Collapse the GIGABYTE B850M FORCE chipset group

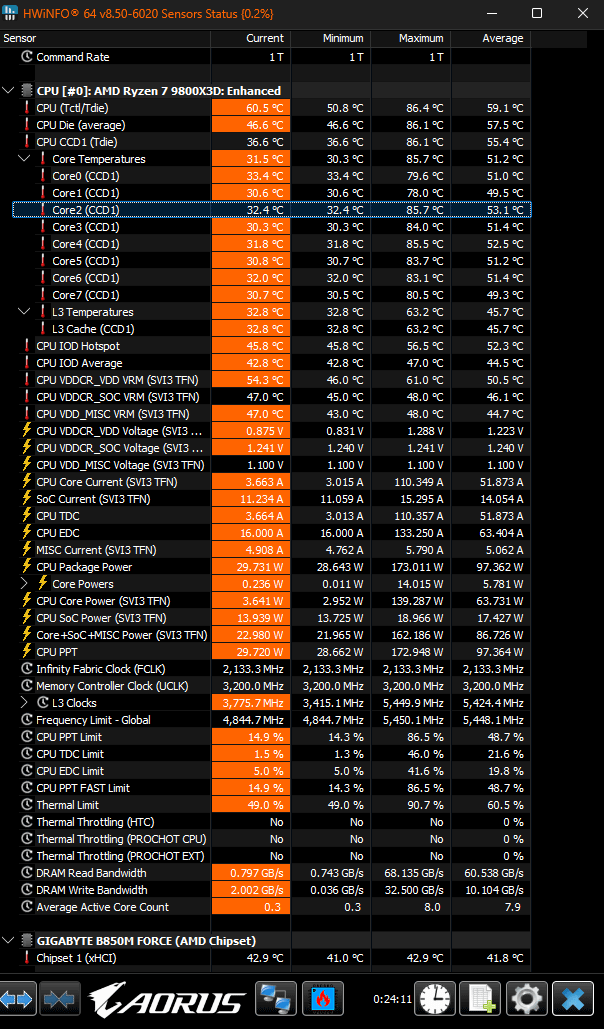point(8,940)
